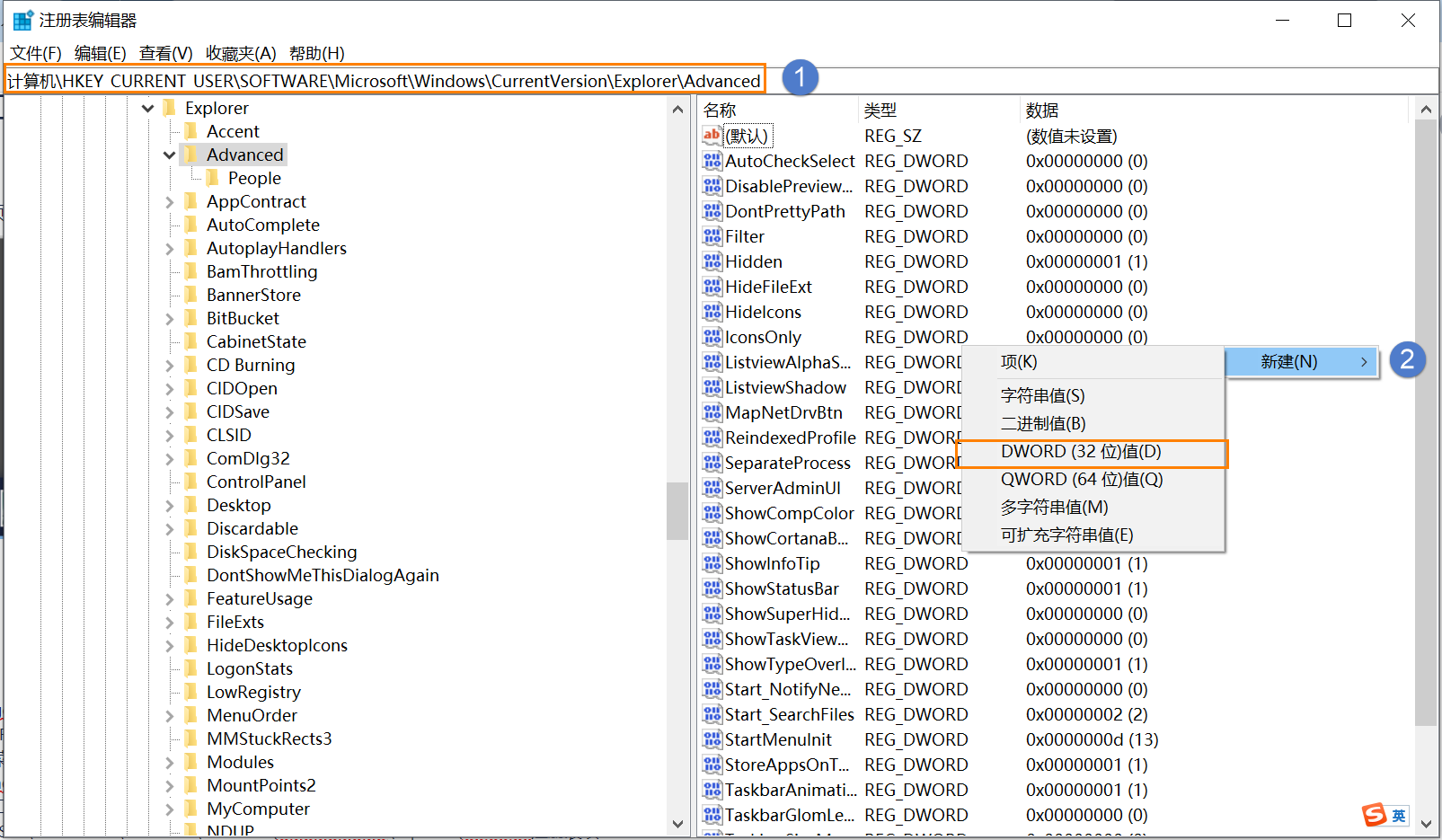Select 二进制值(B) menu entry
The image size is (1442, 840).
coord(1093,424)
